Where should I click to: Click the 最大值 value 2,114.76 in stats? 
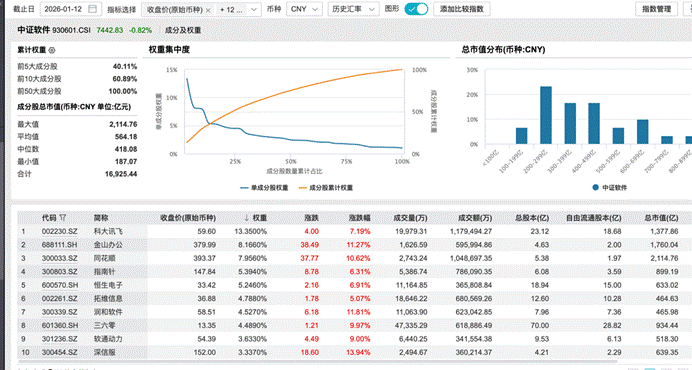point(123,125)
